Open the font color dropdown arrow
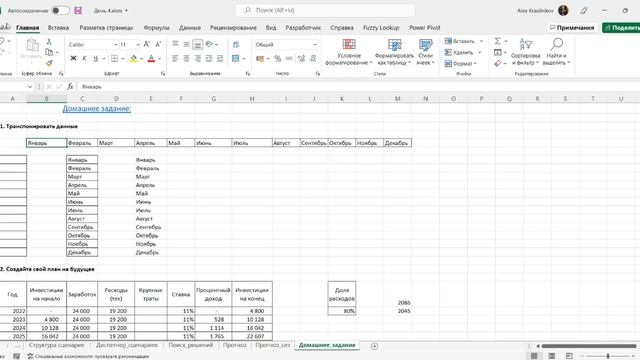The width and height of the screenshot is (640, 360). pos(159,59)
